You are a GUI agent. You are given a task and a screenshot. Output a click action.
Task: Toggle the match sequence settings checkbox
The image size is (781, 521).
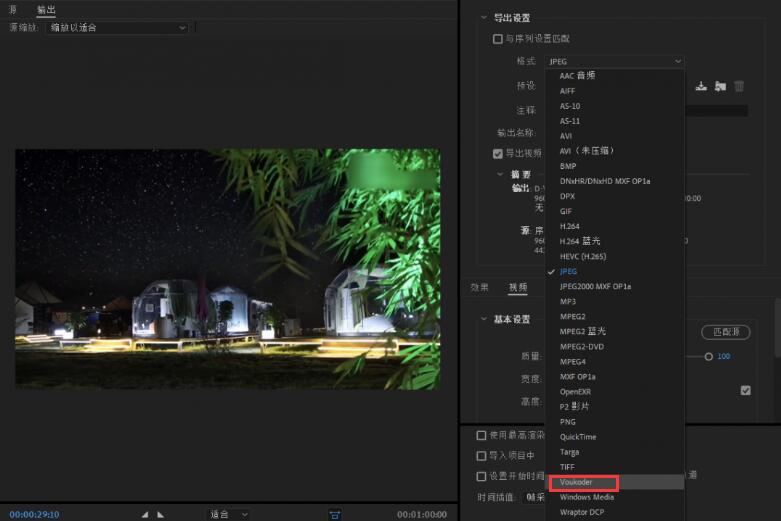point(497,39)
